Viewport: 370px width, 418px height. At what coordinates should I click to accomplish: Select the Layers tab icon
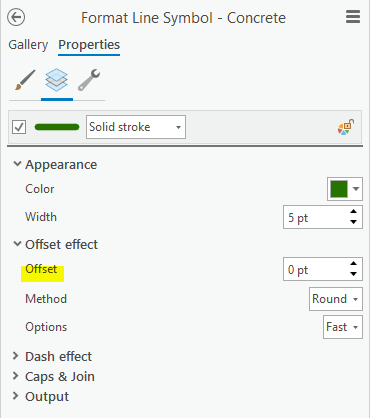(57, 80)
